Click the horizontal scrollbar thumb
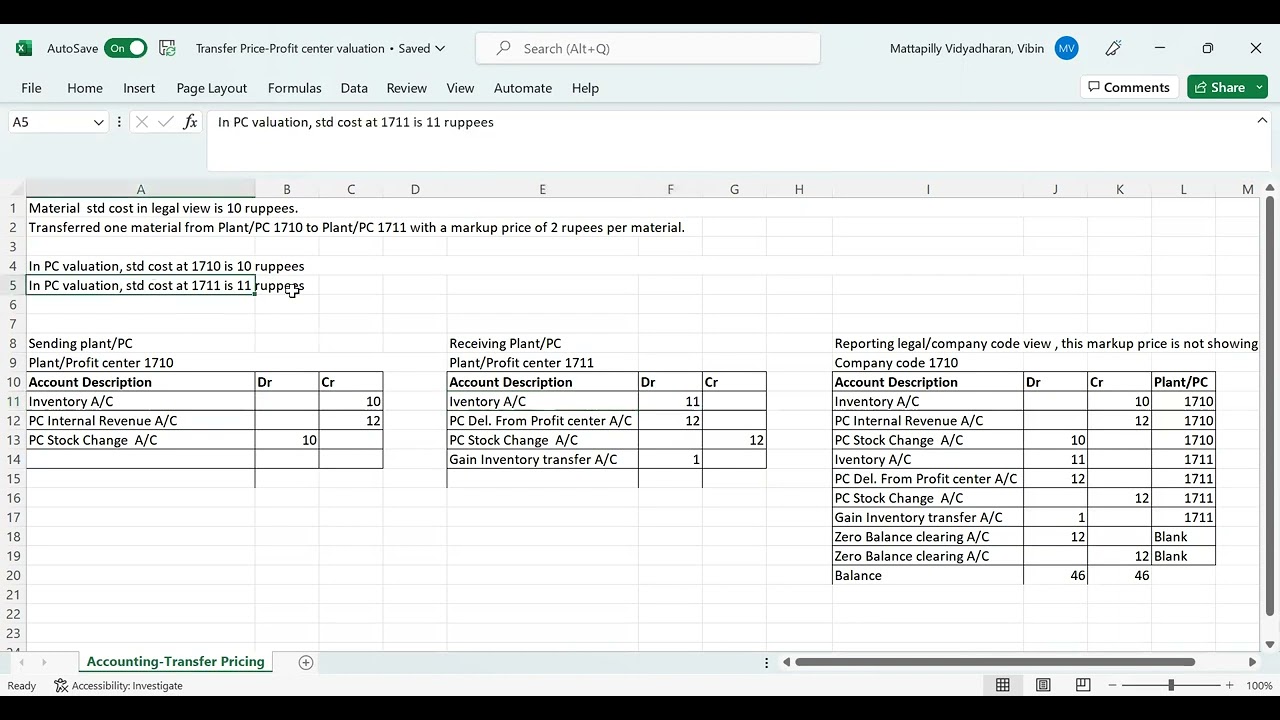The image size is (1280, 720). [995, 662]
